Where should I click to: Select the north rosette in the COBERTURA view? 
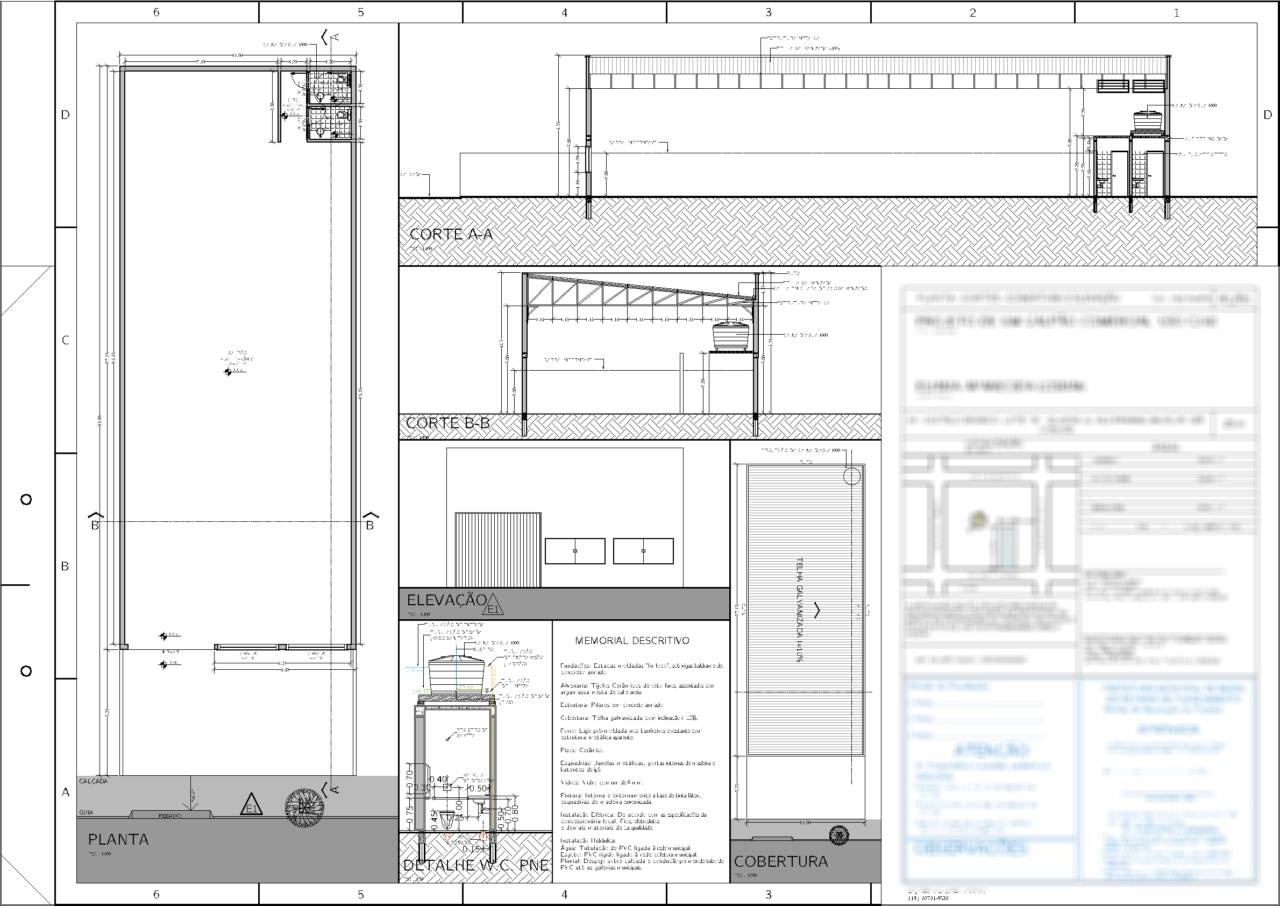(837, 831)
